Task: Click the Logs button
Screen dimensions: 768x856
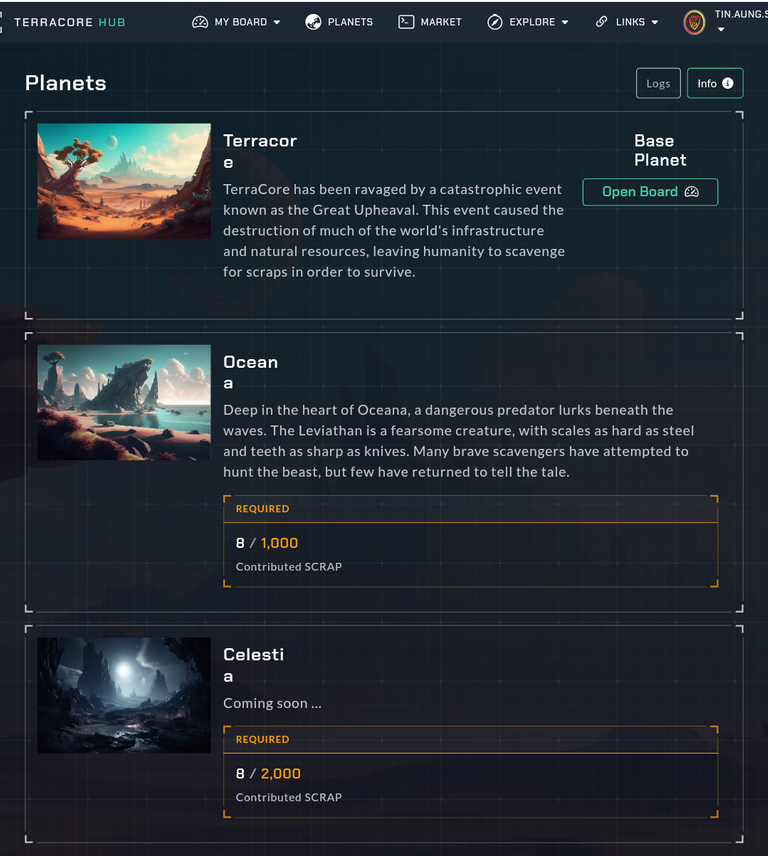Action: [x=658, y=83]
